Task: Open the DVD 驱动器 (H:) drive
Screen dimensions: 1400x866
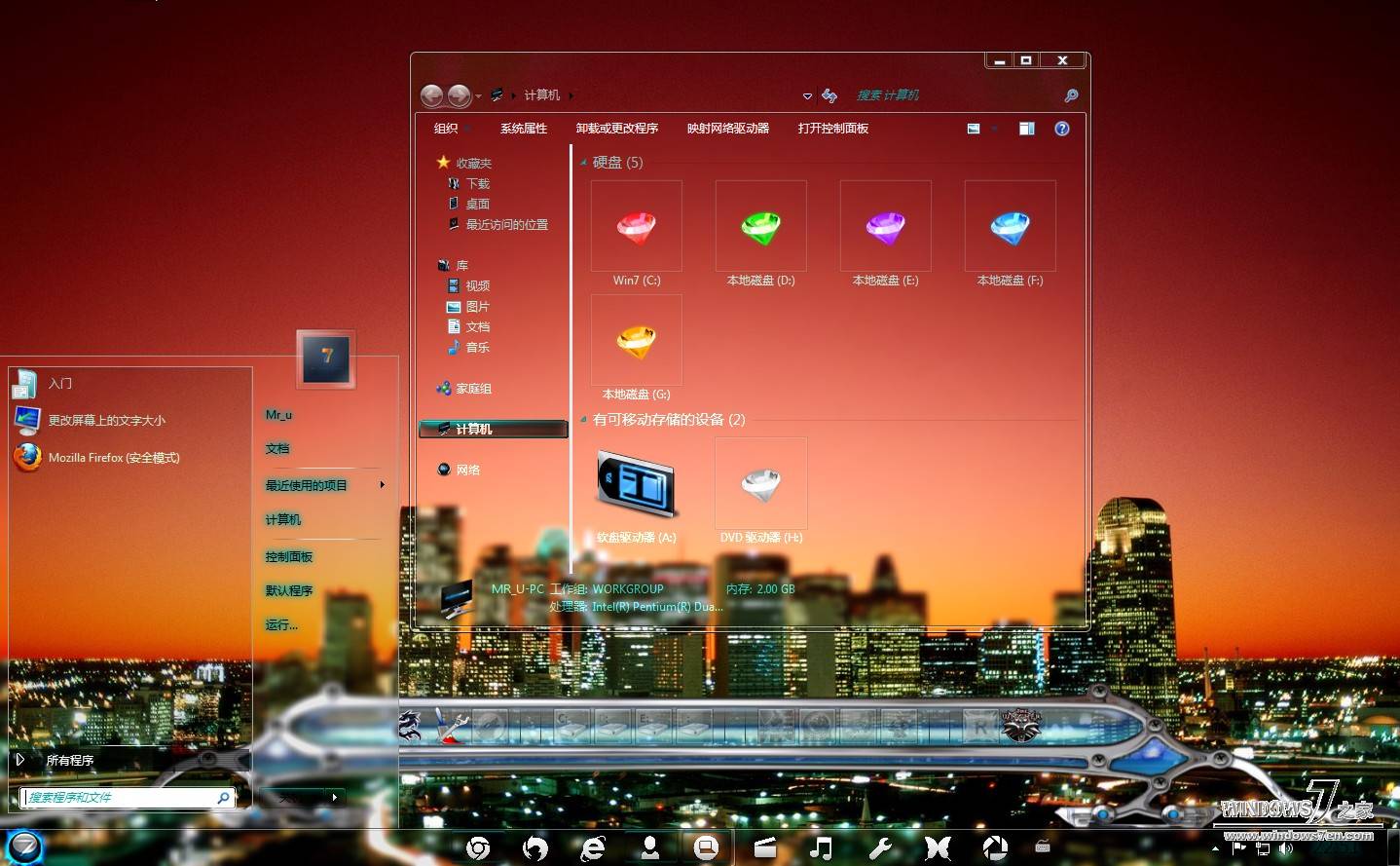Action: click(x=760, y=483)
